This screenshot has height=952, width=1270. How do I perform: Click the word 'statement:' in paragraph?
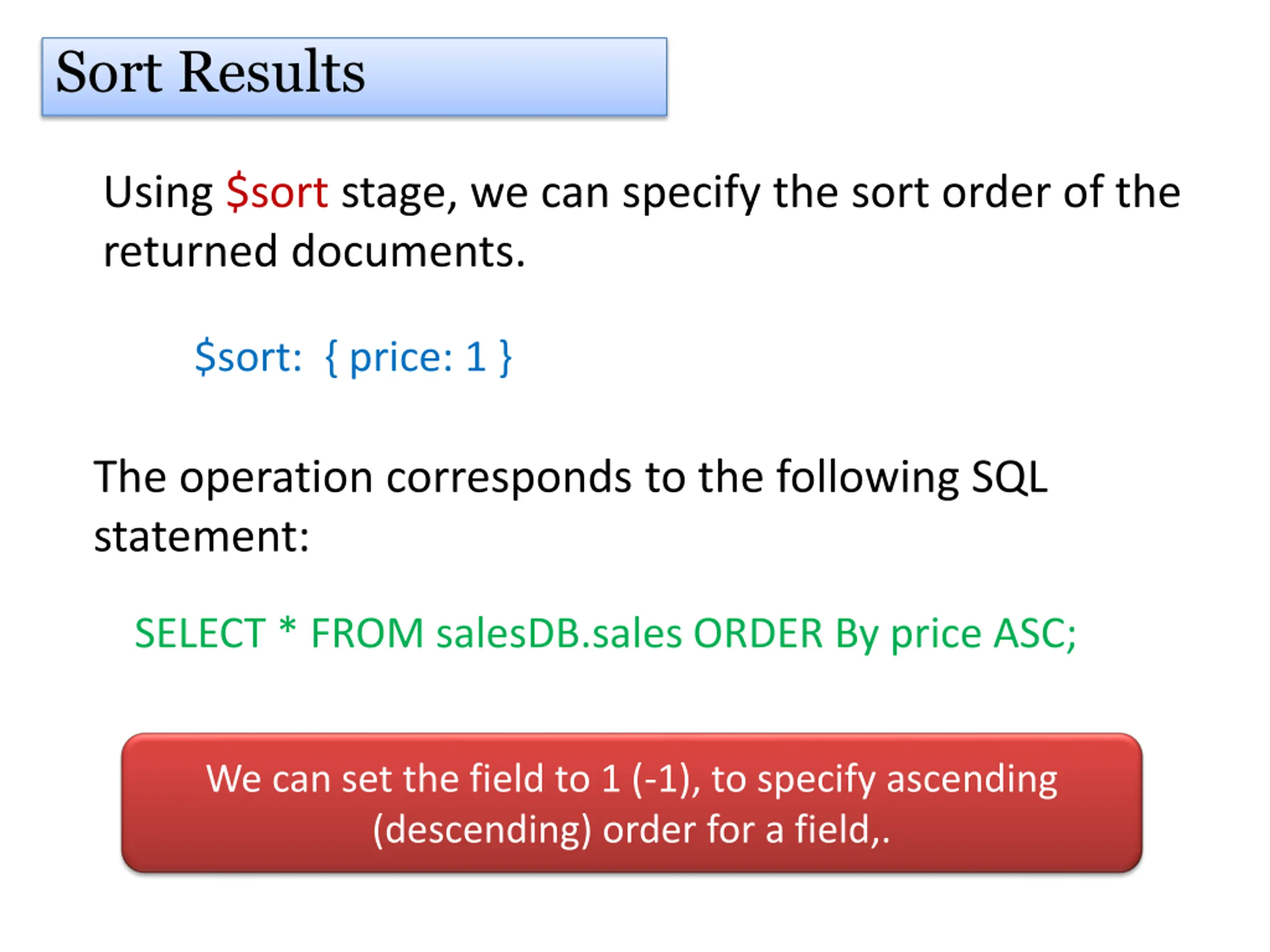pos(201,537)
